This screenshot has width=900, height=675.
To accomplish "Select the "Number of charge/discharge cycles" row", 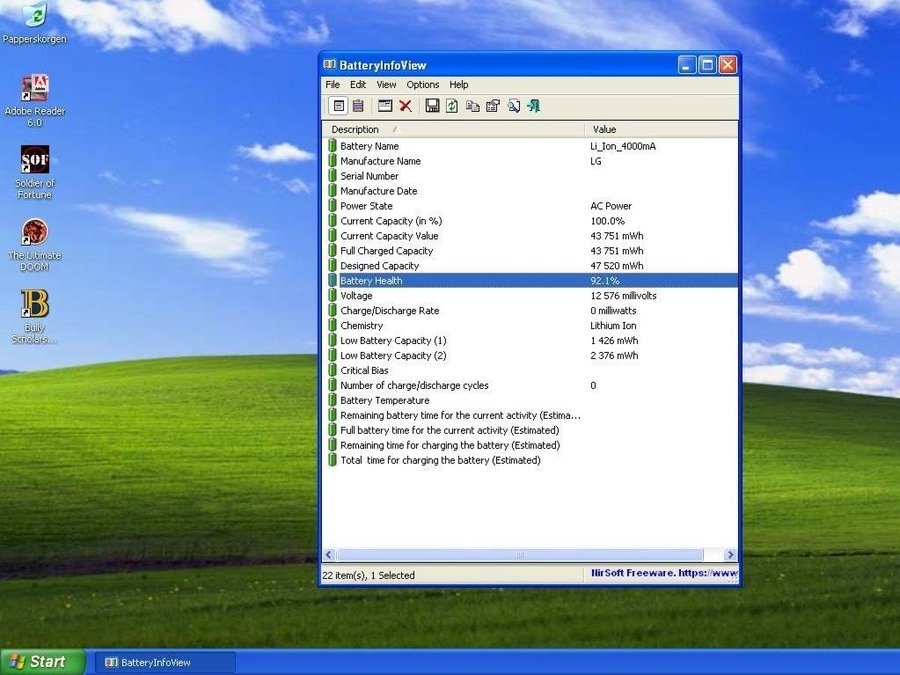I will (x=530, y=385).
